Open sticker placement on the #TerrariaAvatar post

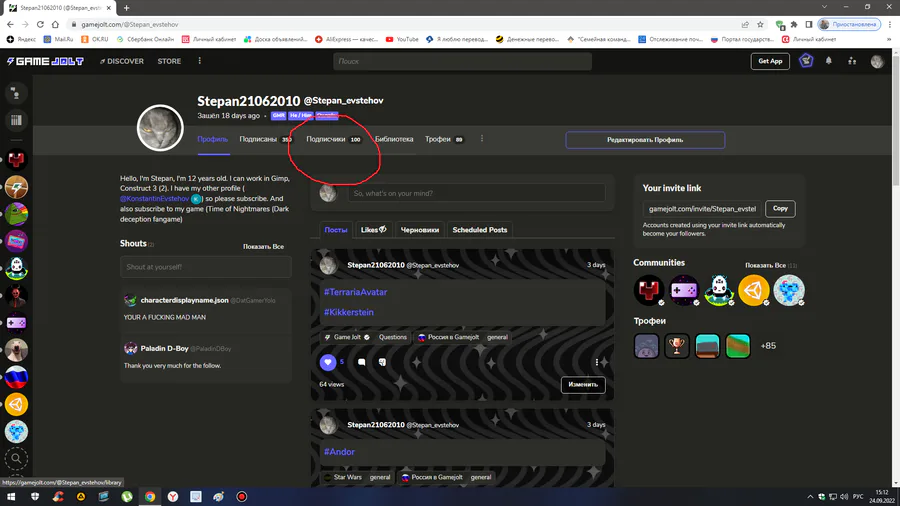tap(382, 362)
